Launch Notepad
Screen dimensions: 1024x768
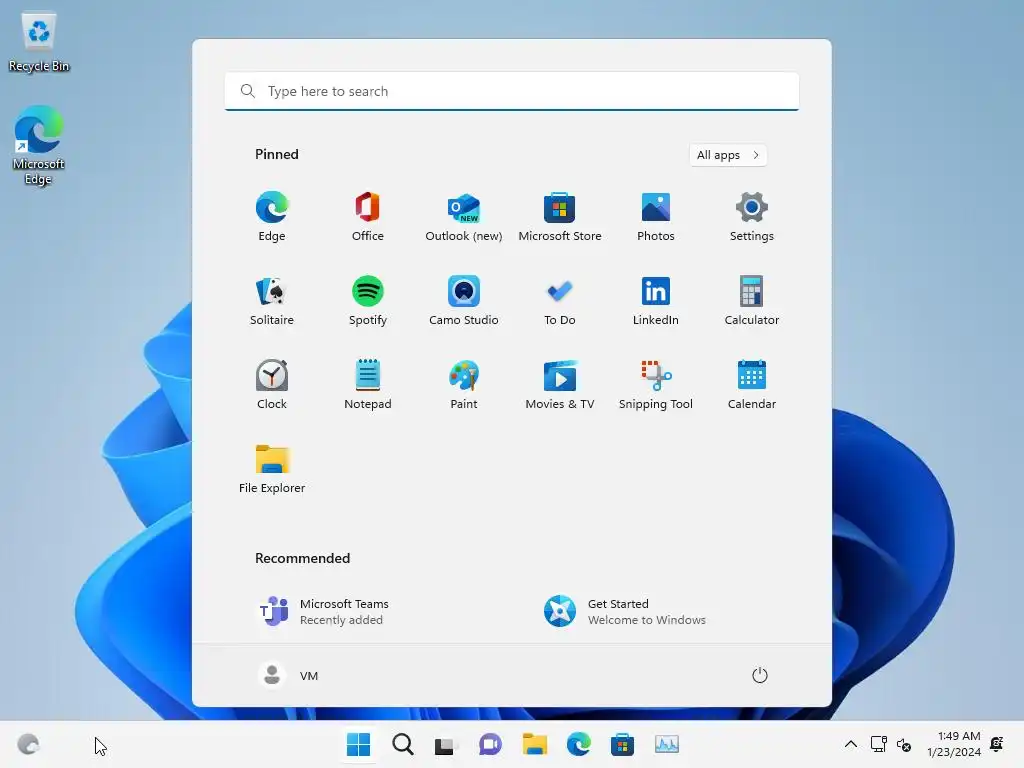tap(368, 385)
